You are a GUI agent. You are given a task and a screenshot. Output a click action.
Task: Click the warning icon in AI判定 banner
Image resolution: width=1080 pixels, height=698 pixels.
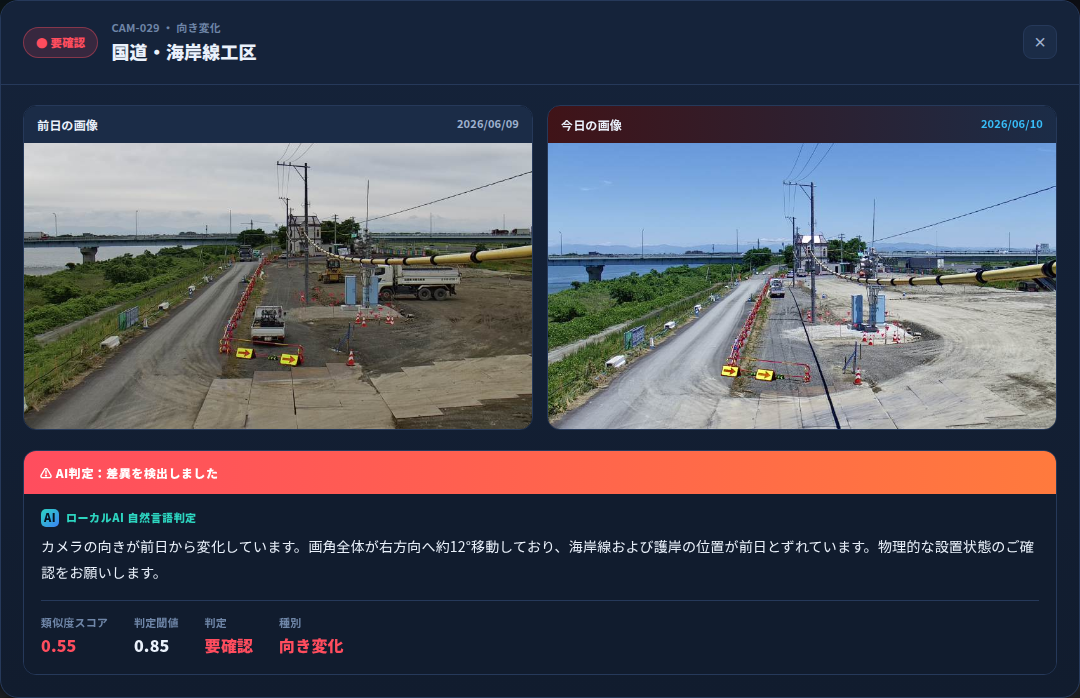[x=46, y=473]
